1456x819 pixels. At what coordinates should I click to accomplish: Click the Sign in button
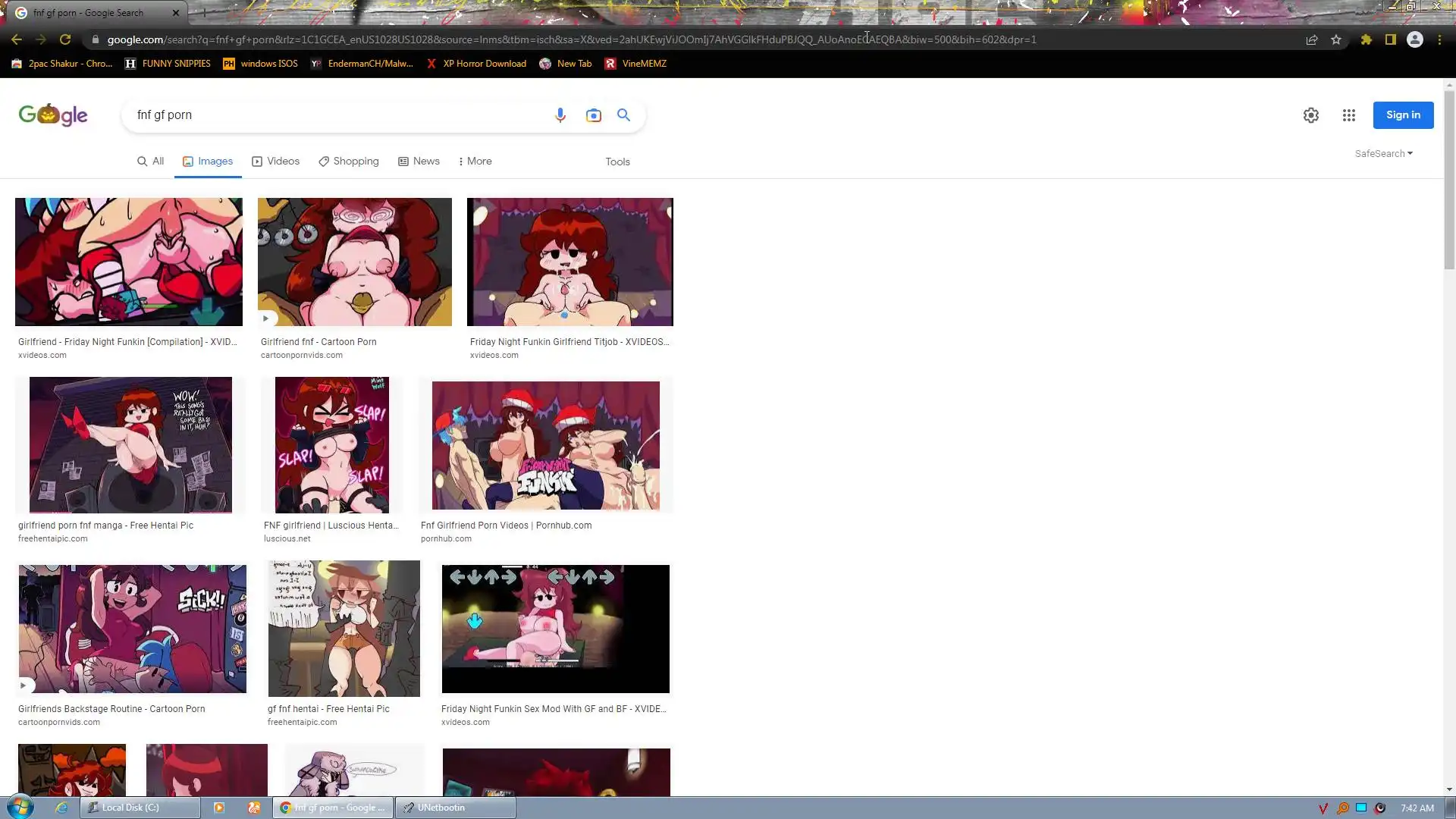[1403, 115]
